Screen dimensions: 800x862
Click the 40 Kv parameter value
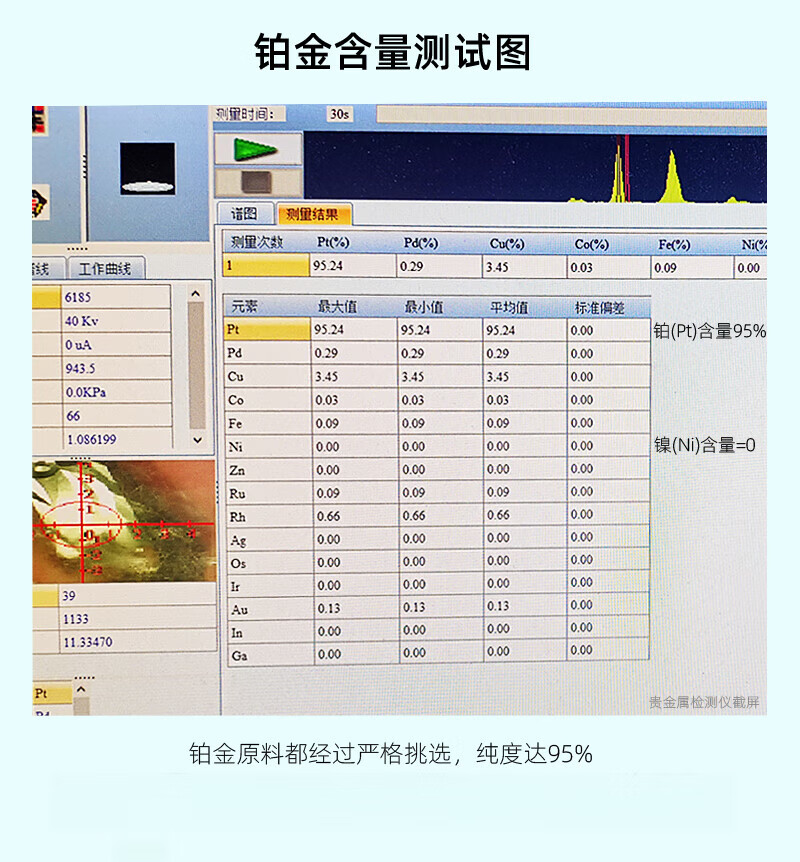[x=81, y=321]
